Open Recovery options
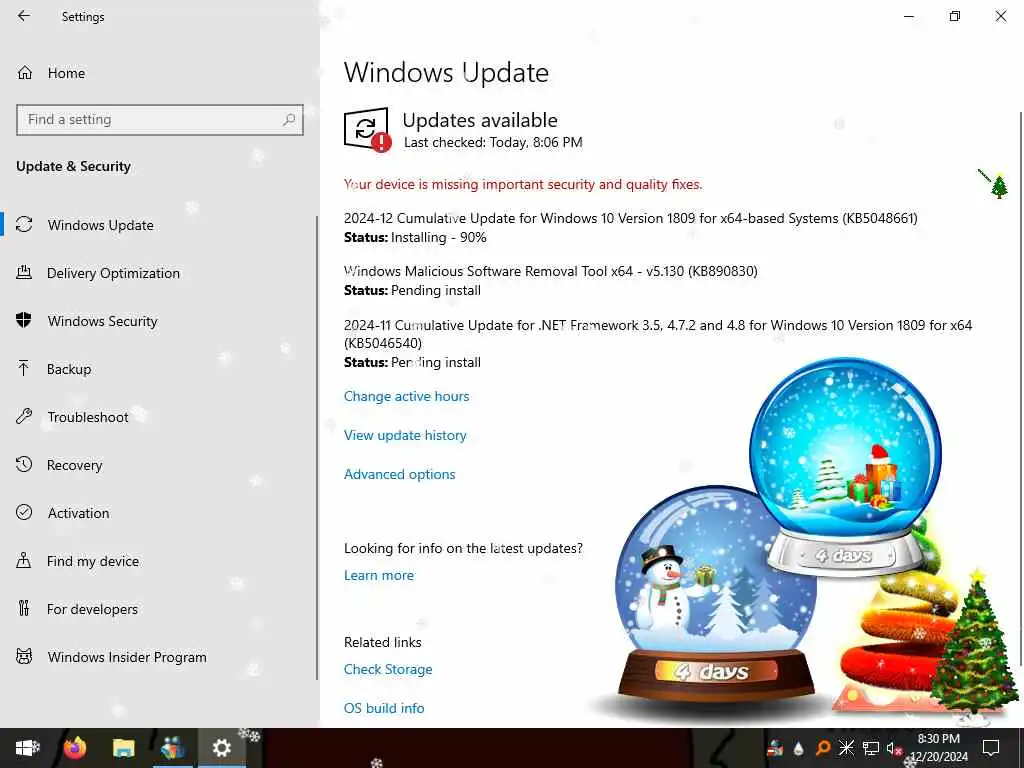Screen dimensions: 1024x768 click(x=74, y=465)
